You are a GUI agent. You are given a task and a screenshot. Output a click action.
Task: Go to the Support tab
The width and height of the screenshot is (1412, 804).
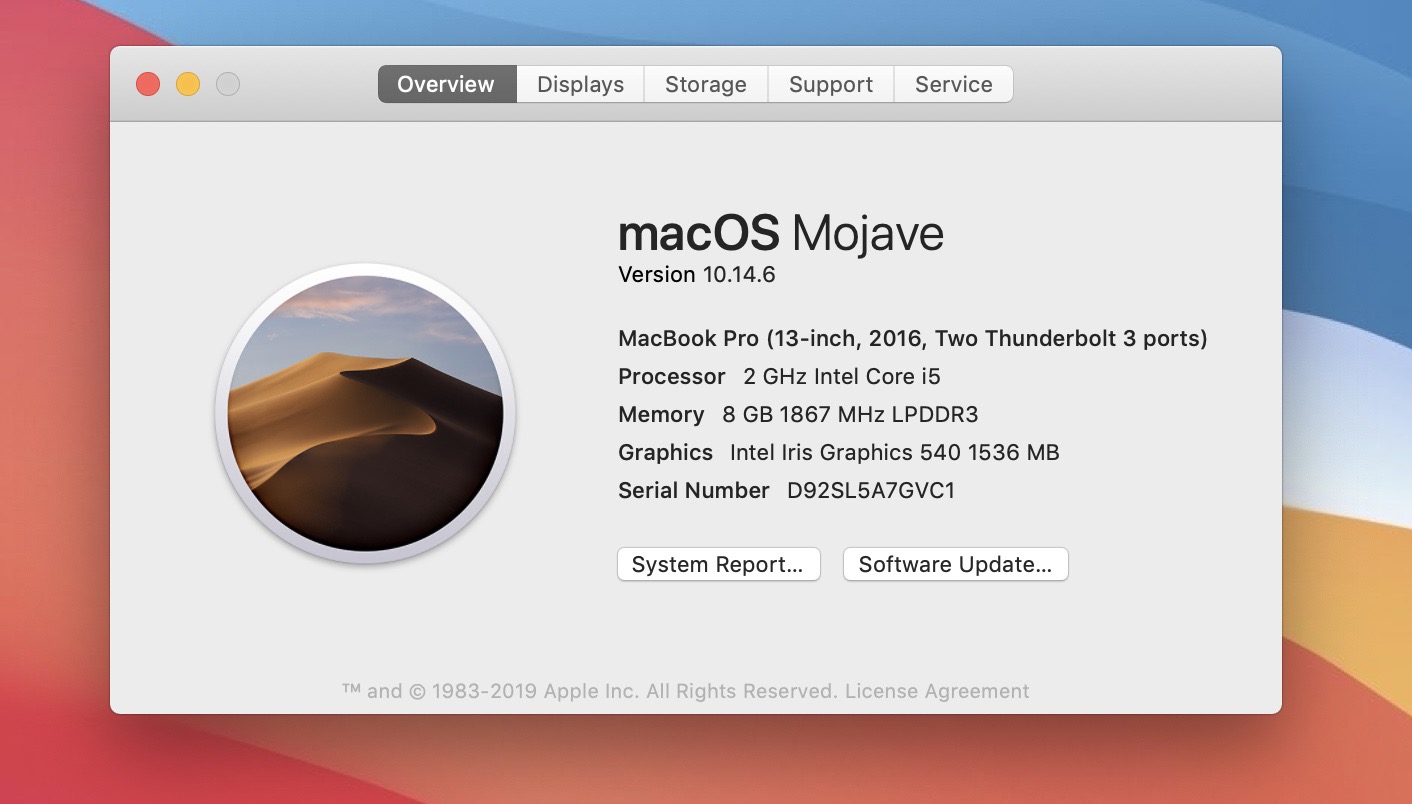tap(830, 84)
